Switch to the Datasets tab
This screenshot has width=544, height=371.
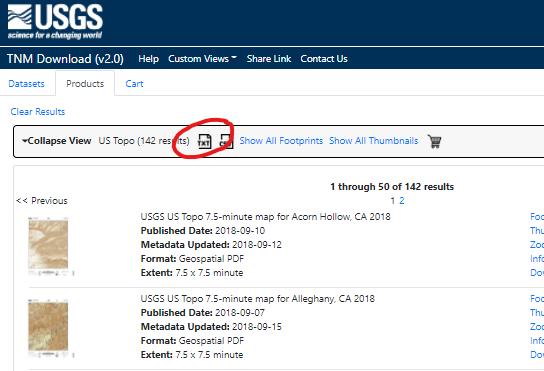tap(26, 84)
